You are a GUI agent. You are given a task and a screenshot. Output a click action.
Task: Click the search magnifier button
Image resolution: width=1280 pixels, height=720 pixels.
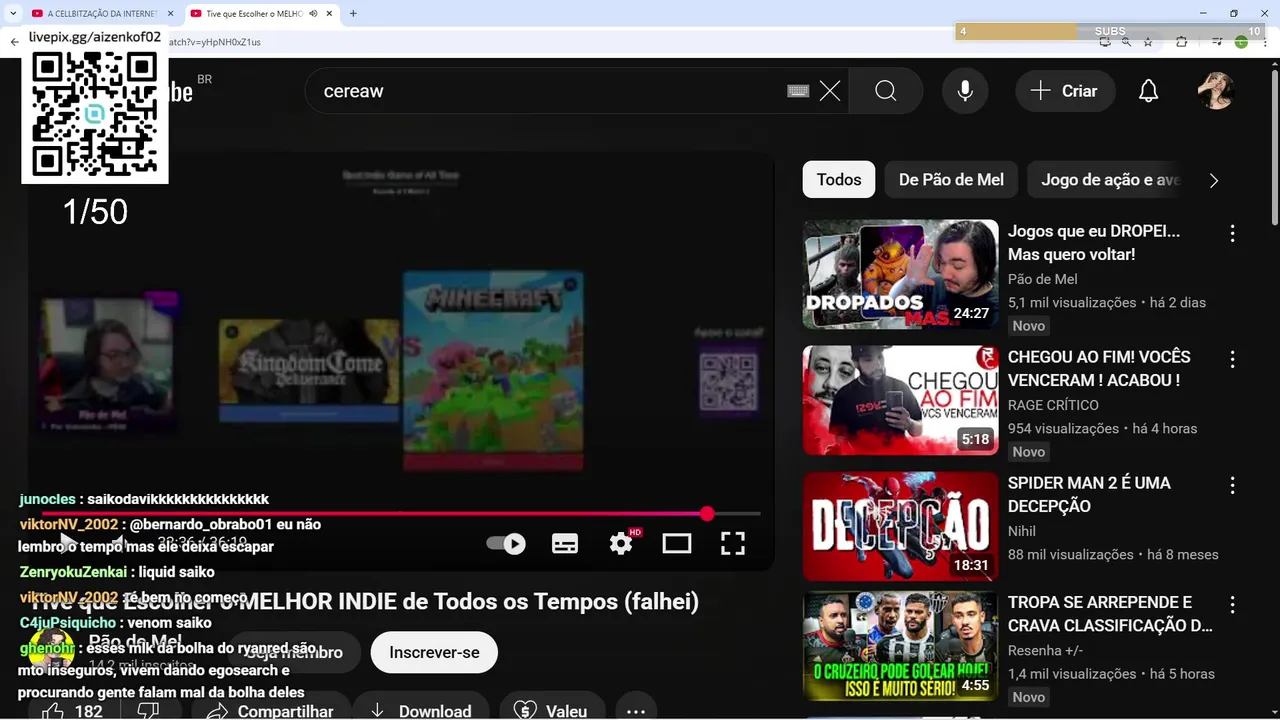(886, 91)
